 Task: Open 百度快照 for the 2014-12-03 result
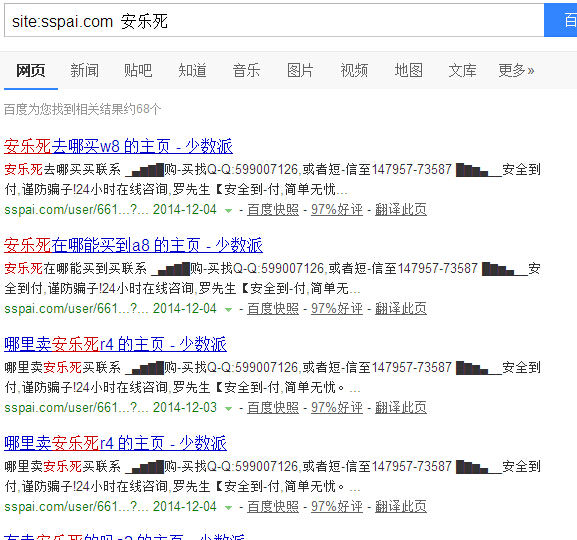point(273,408)
